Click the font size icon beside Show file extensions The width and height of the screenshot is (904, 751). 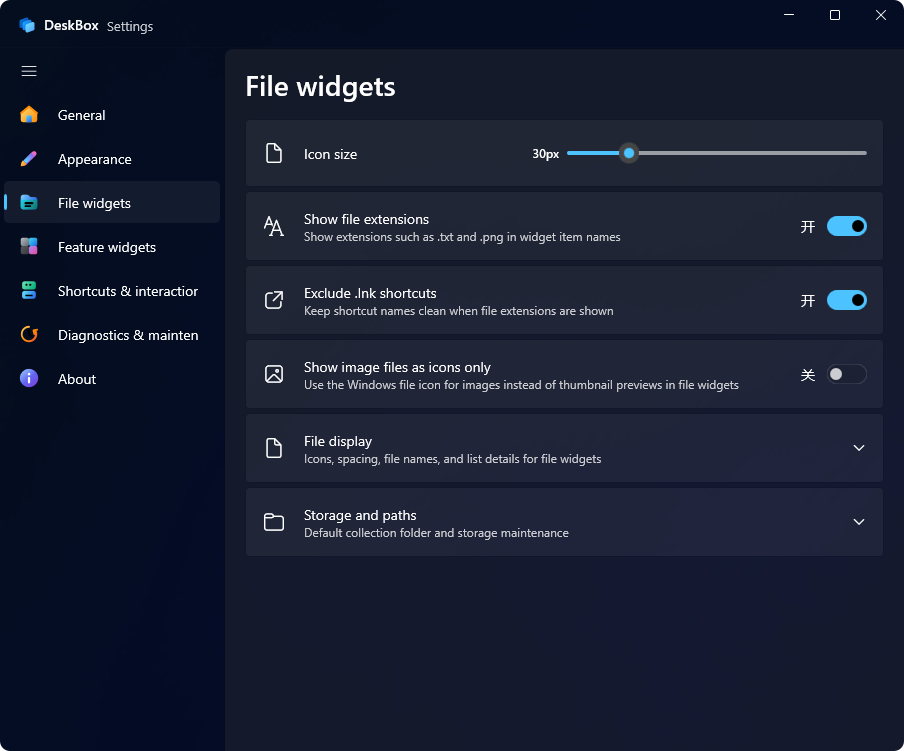point(274,227)
